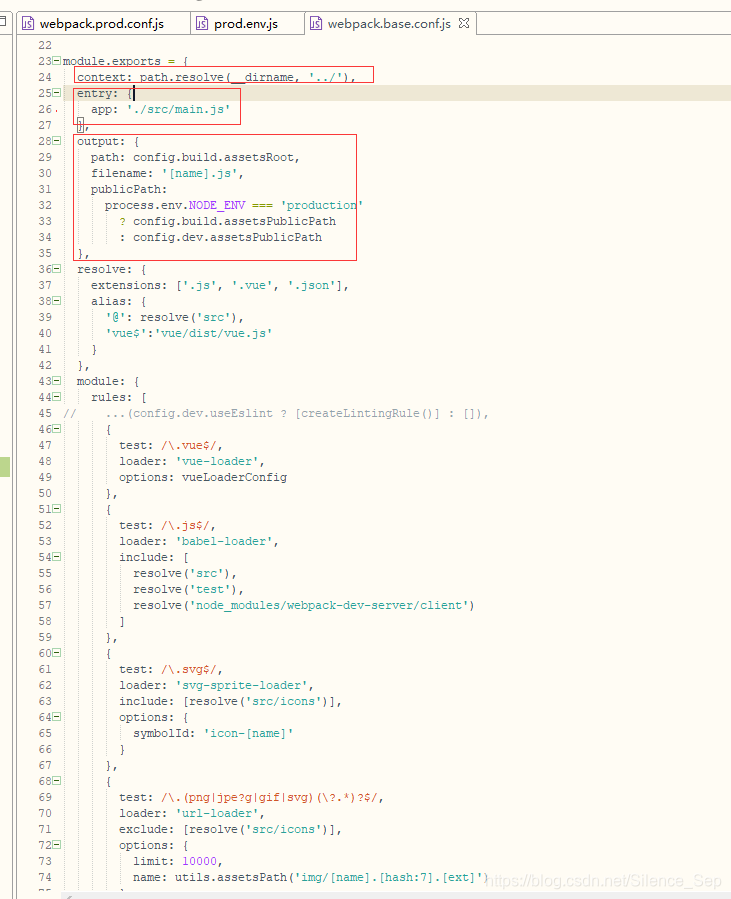The height and width of the screenshot is (899, 731).
Task: Click 'vue/dist/vue.js' alias value
Action: point(213,333)
